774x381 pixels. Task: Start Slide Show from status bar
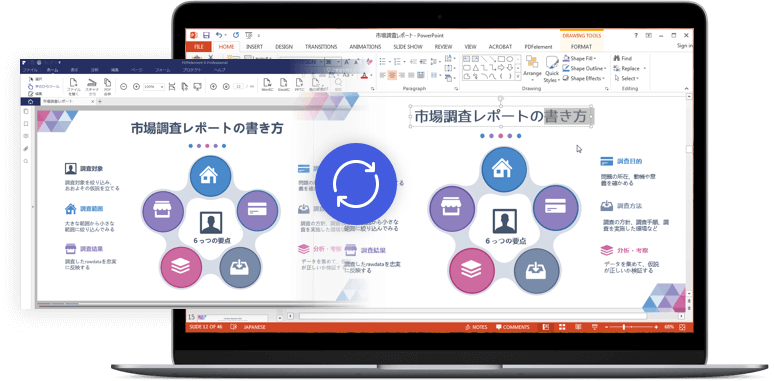point(594,327)
